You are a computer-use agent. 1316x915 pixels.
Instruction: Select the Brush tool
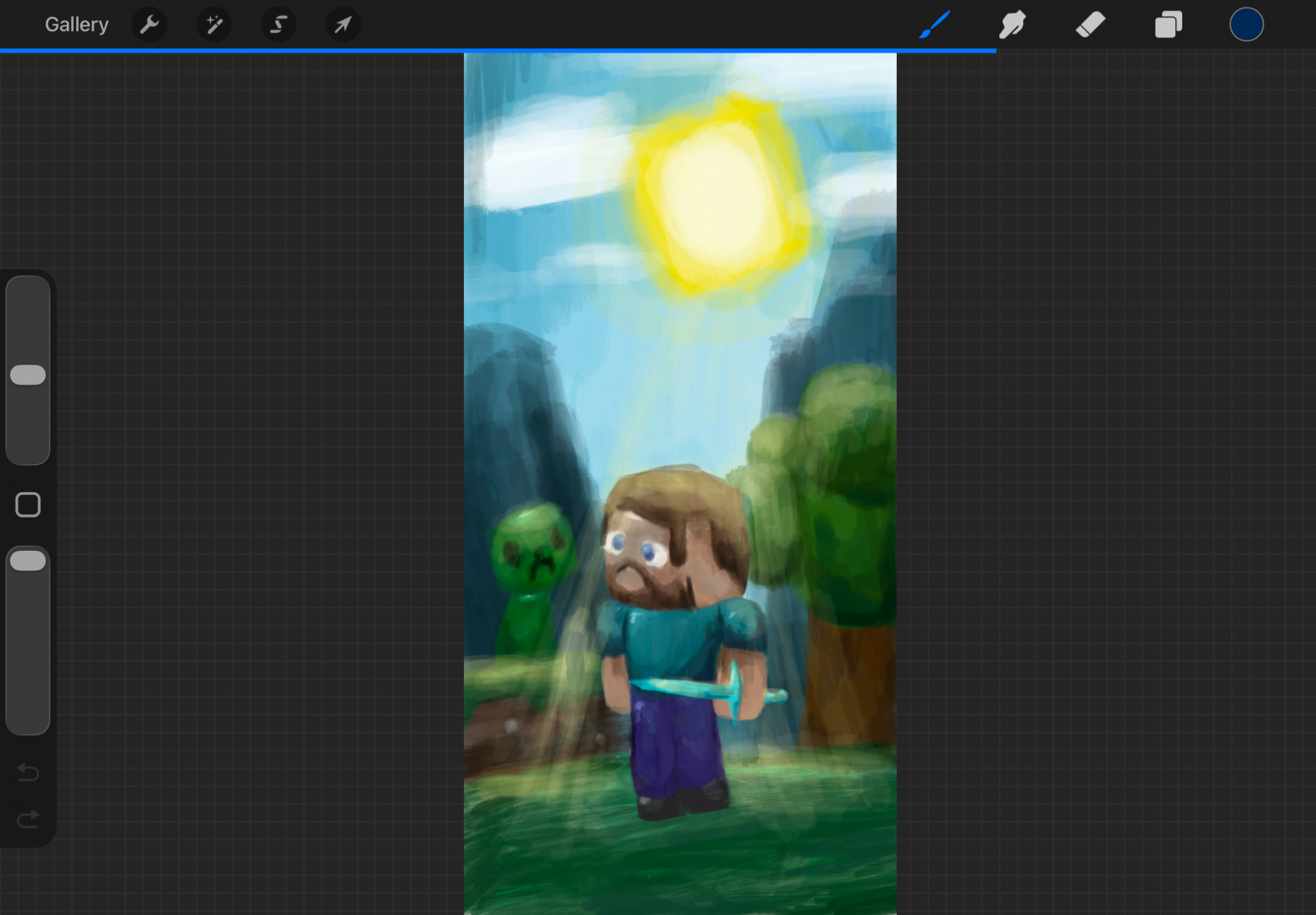tap(934, 25)
